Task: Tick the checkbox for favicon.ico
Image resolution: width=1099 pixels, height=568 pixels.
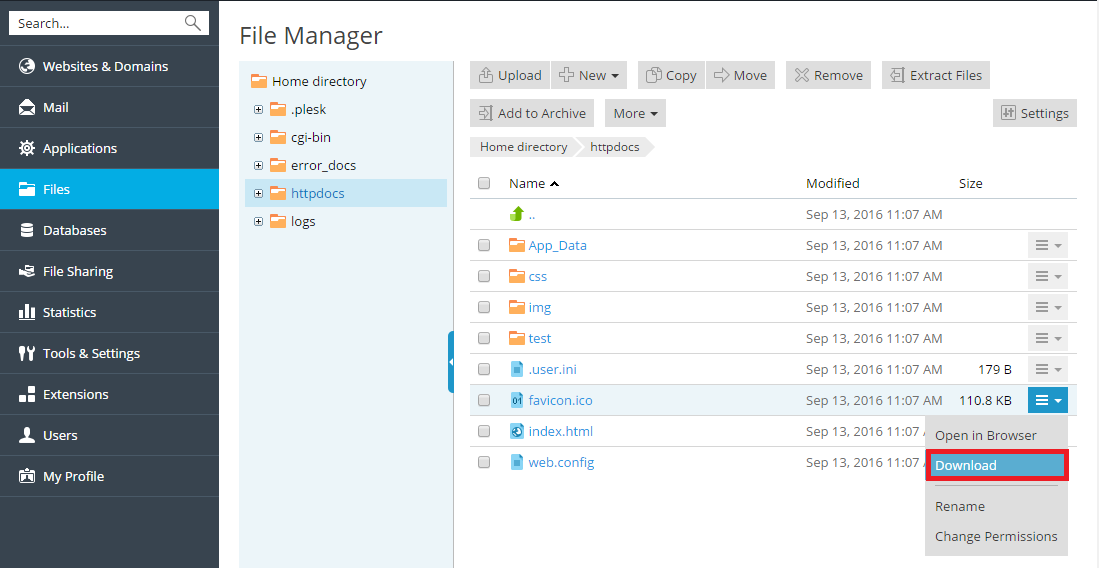Action: [484, 400]
